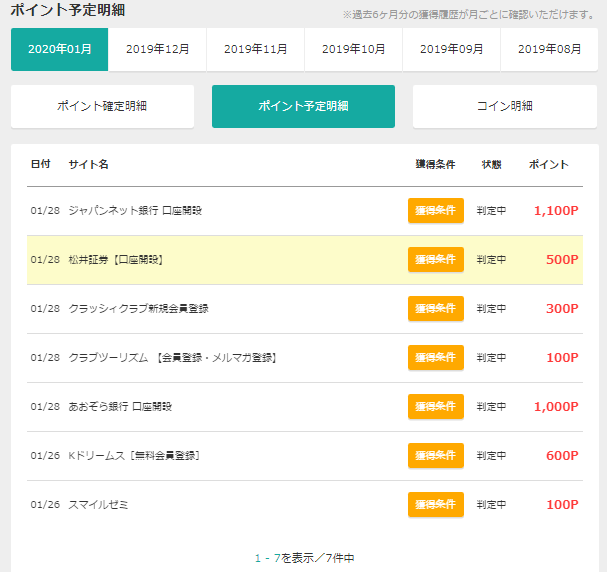
Task: Switch to the 2019年12月 tab
Action: point(158,49)
